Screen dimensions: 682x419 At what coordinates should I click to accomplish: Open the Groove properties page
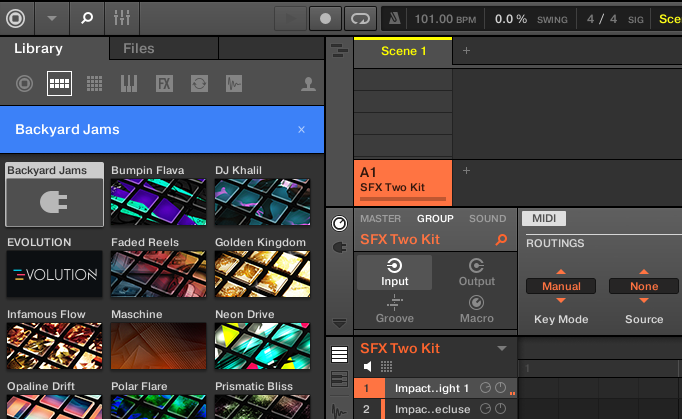click(x=394, y=309)
